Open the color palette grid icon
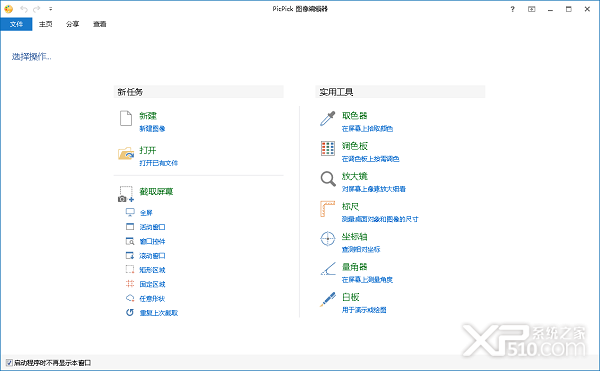This screenshot has height=371, width=600. (x=328, y=148)
